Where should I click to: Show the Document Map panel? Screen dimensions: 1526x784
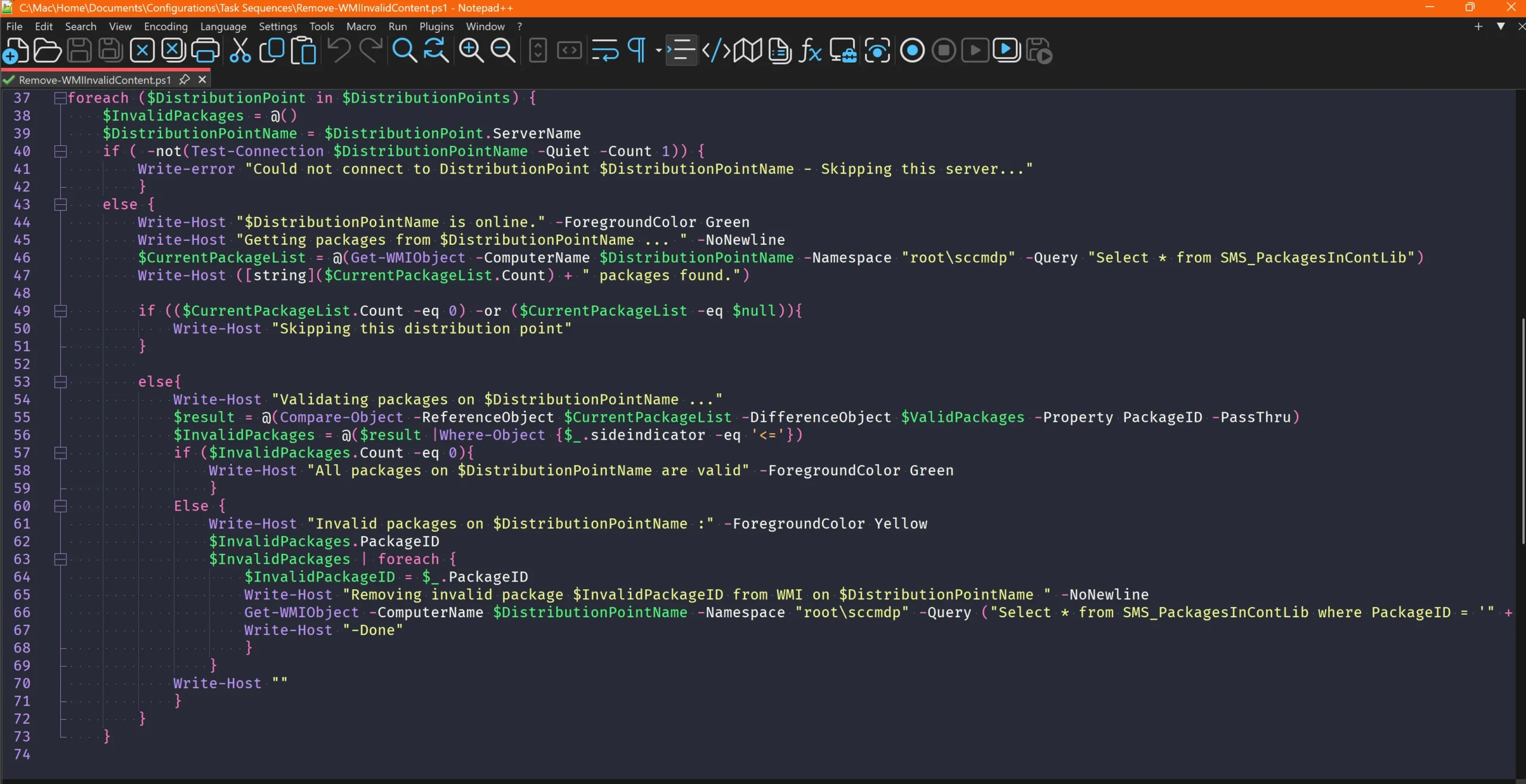pyautogui.click(x=747, y=51)
